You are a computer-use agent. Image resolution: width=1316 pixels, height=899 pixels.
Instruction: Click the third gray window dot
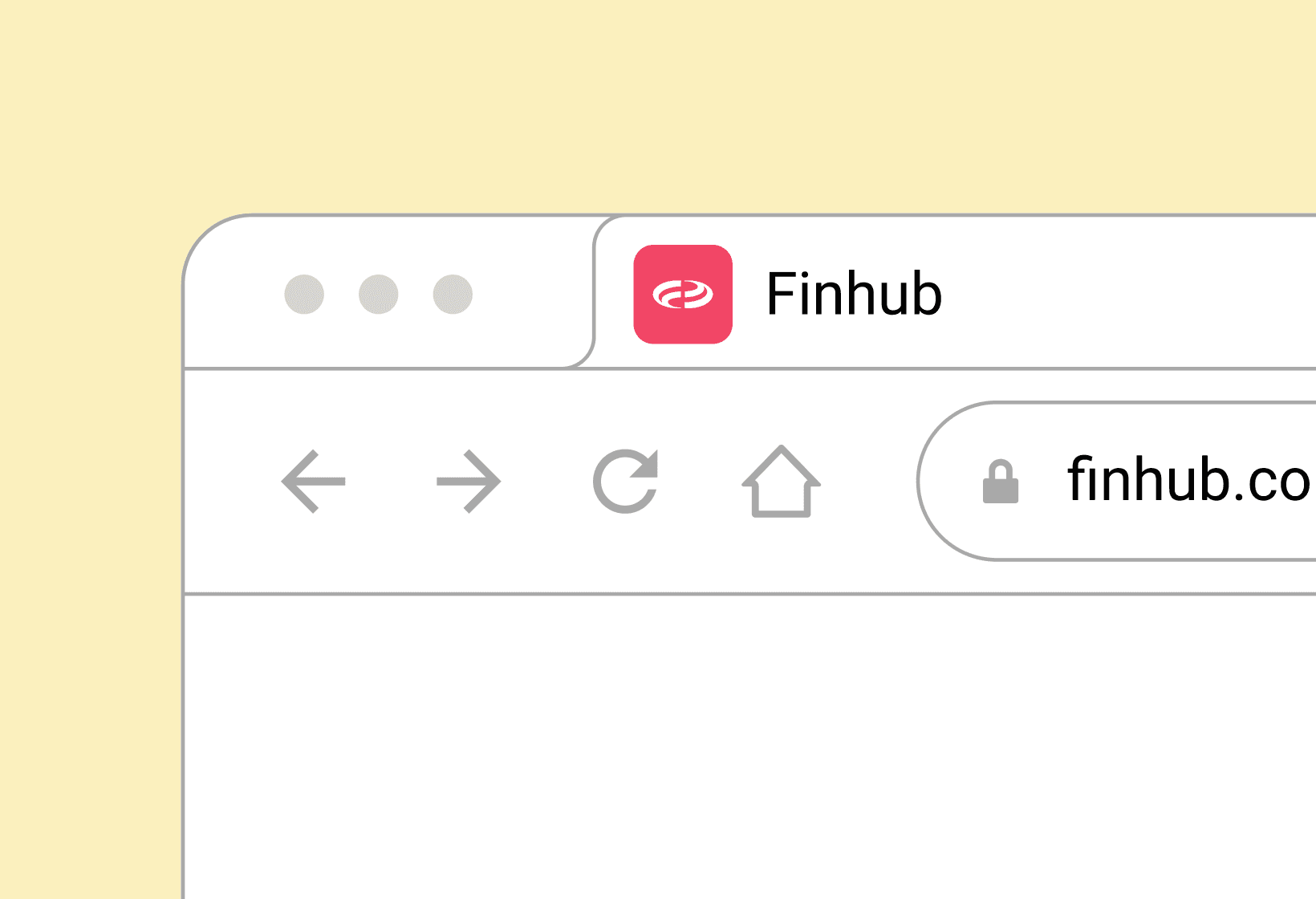point(453,295)
